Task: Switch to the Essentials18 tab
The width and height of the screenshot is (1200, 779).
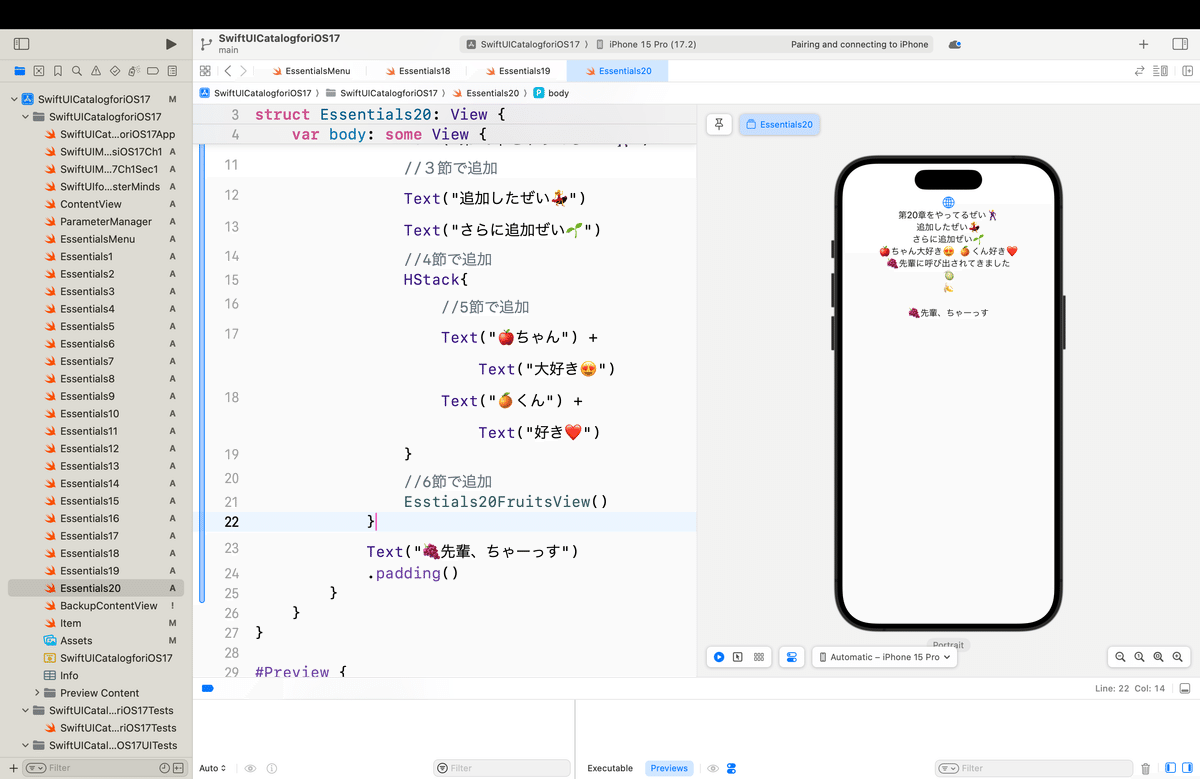Action: point(416,71)
